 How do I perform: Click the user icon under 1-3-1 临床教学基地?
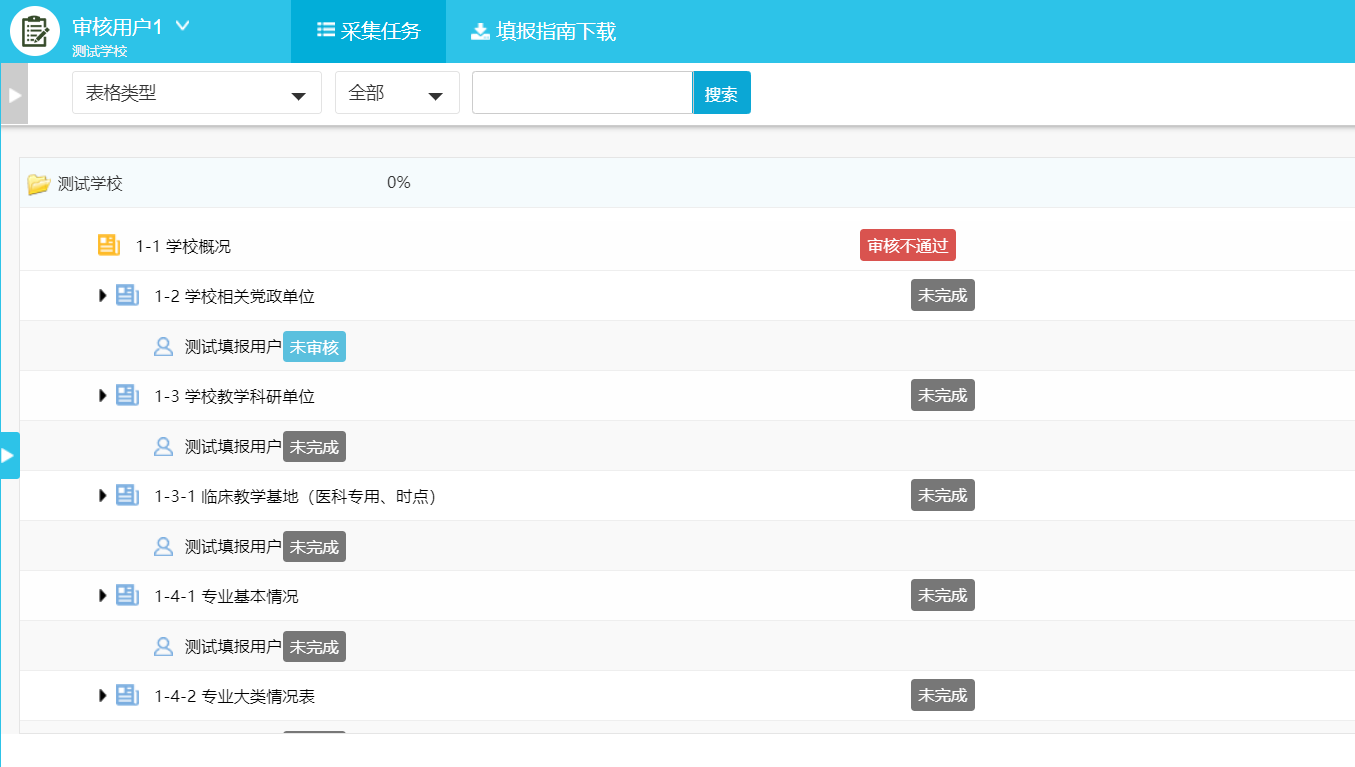coord(163,547)
